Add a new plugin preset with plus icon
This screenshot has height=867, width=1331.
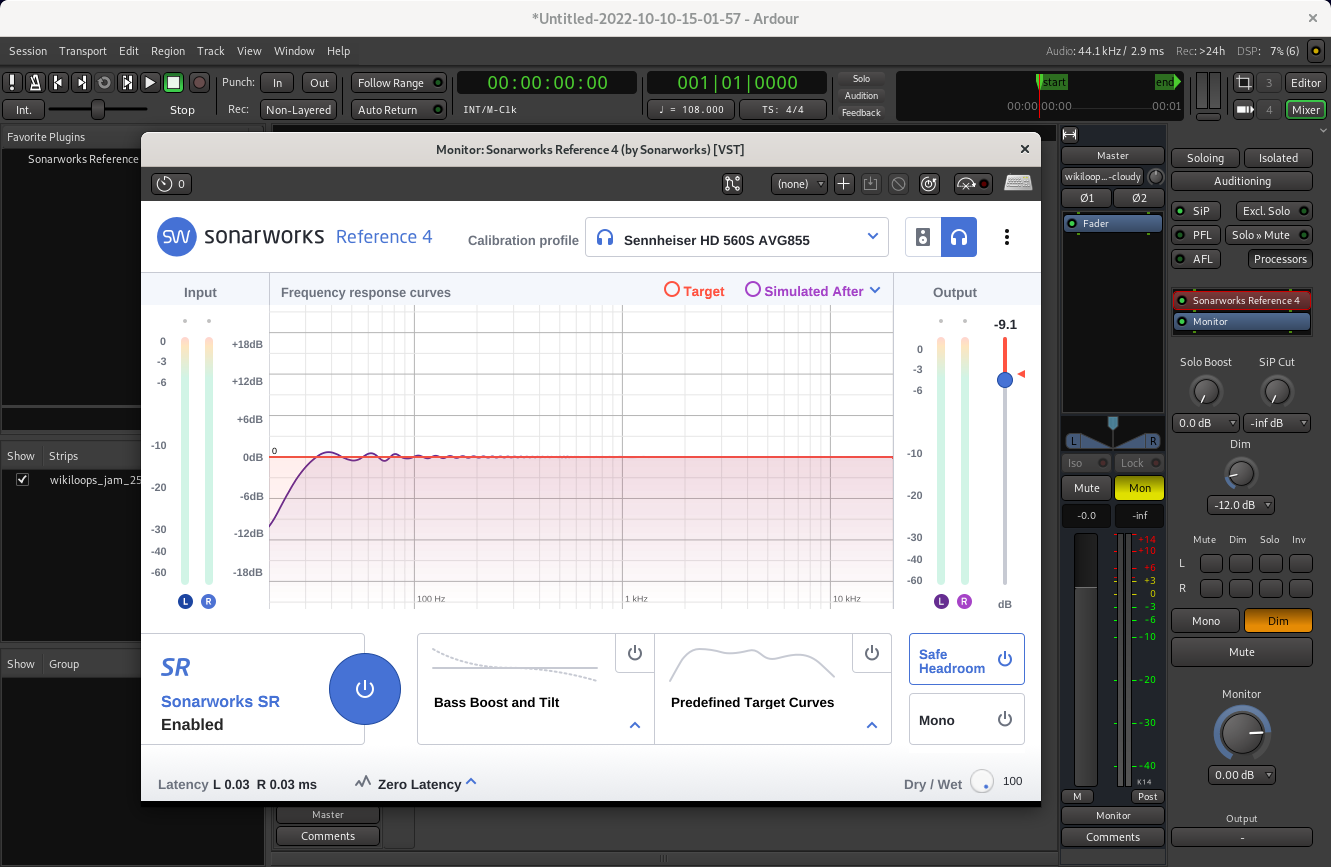(x=843, y=184)
